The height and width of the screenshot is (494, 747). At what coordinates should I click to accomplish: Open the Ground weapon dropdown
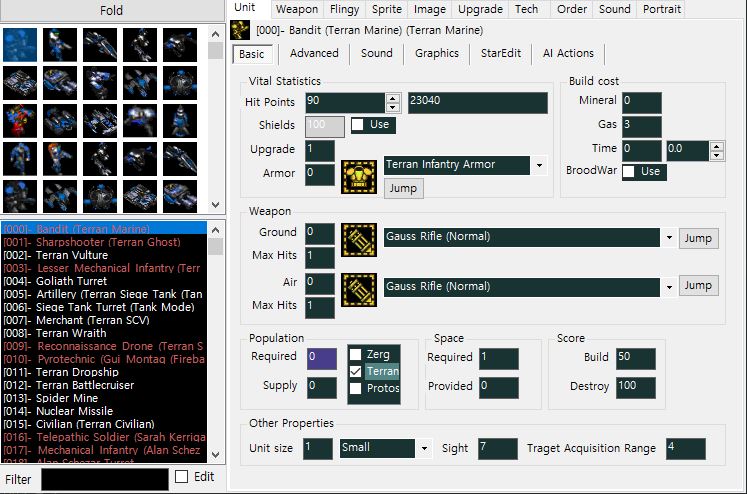pos(669,237)
